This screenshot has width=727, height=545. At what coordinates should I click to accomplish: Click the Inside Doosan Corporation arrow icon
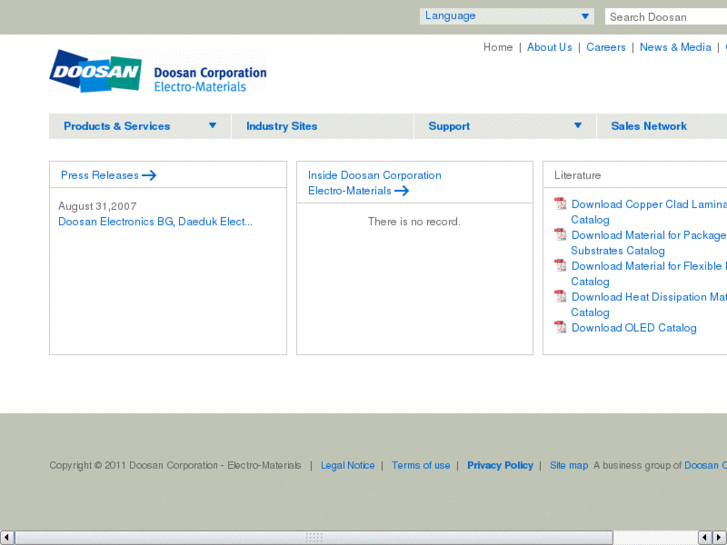(402, 191)
